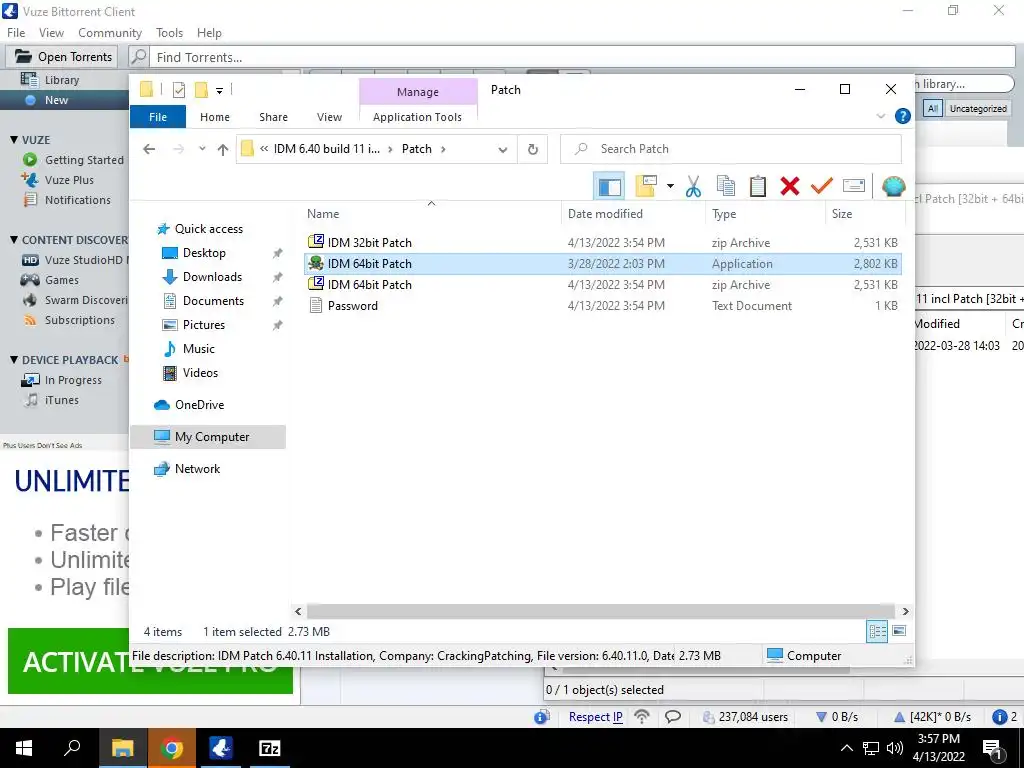Click the Rename icon in Explorer toolbar
1024x768 pixels.
[854, 186]
